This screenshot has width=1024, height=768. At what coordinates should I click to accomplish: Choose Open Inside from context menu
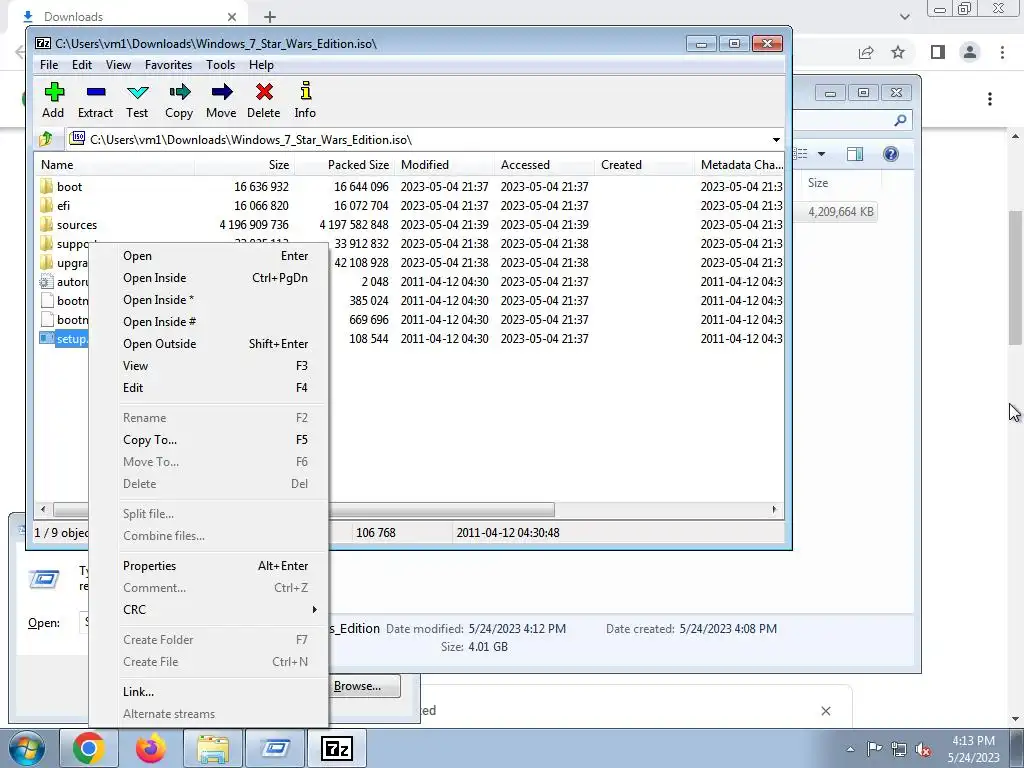tap(208, 278)
